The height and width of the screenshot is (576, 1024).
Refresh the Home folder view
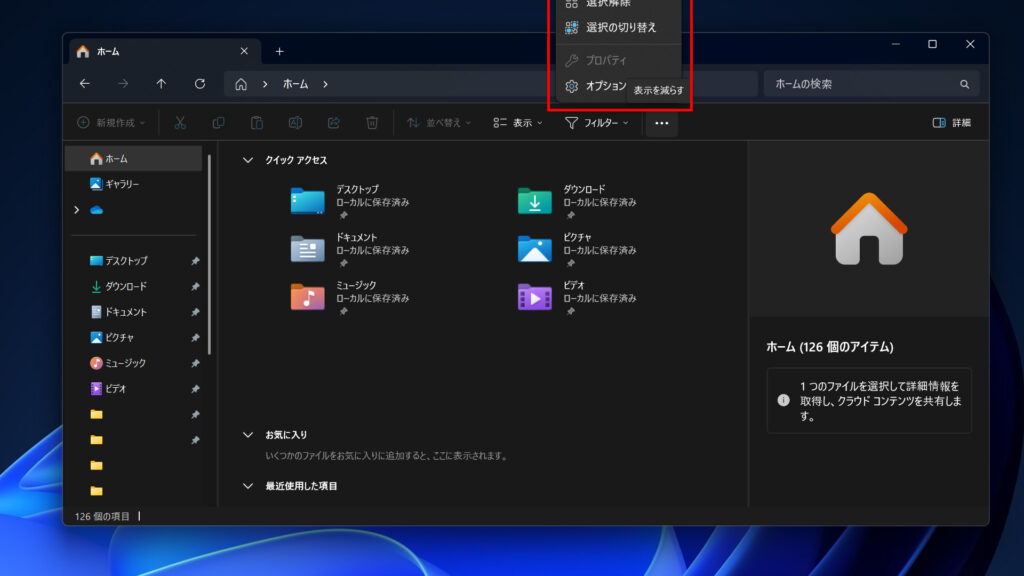pyautogui.click(x=200, y=84)
